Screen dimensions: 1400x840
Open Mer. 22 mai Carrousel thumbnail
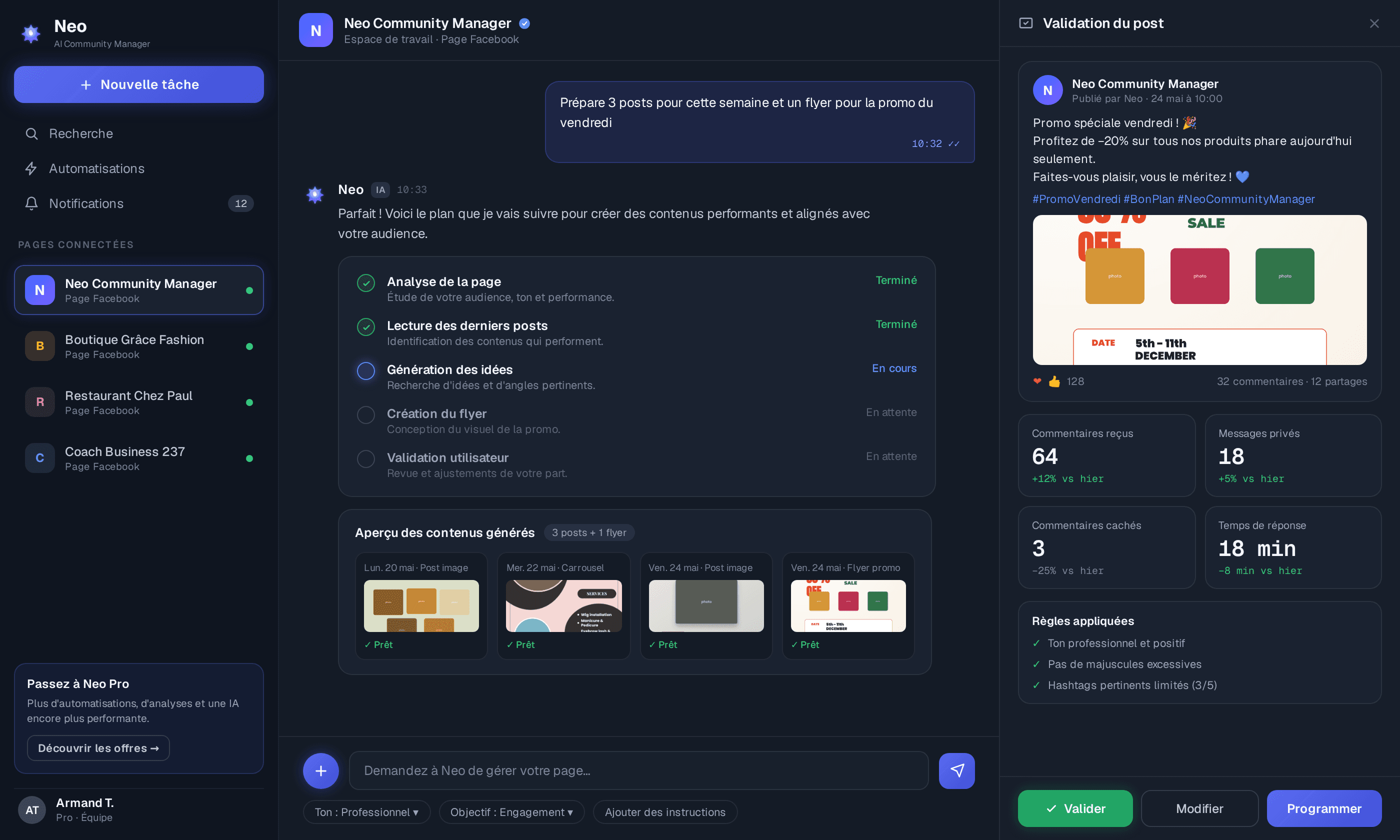pos(563,606)
